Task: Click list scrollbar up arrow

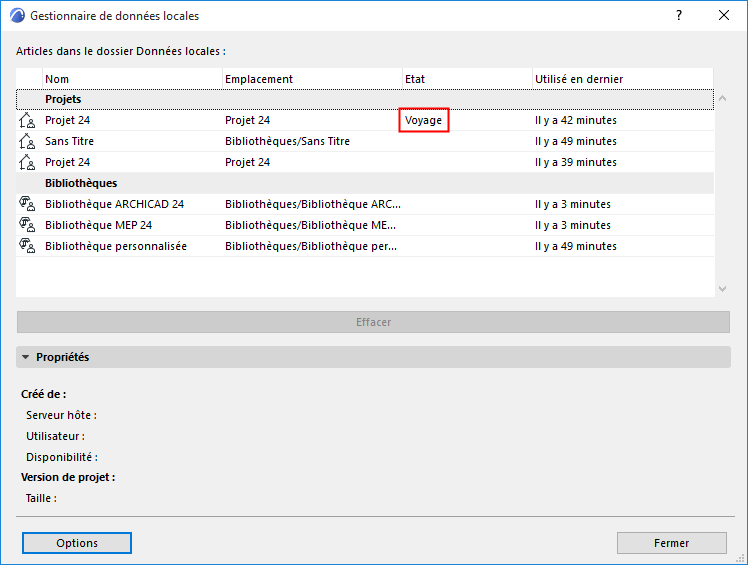Action: coord(723,98)
